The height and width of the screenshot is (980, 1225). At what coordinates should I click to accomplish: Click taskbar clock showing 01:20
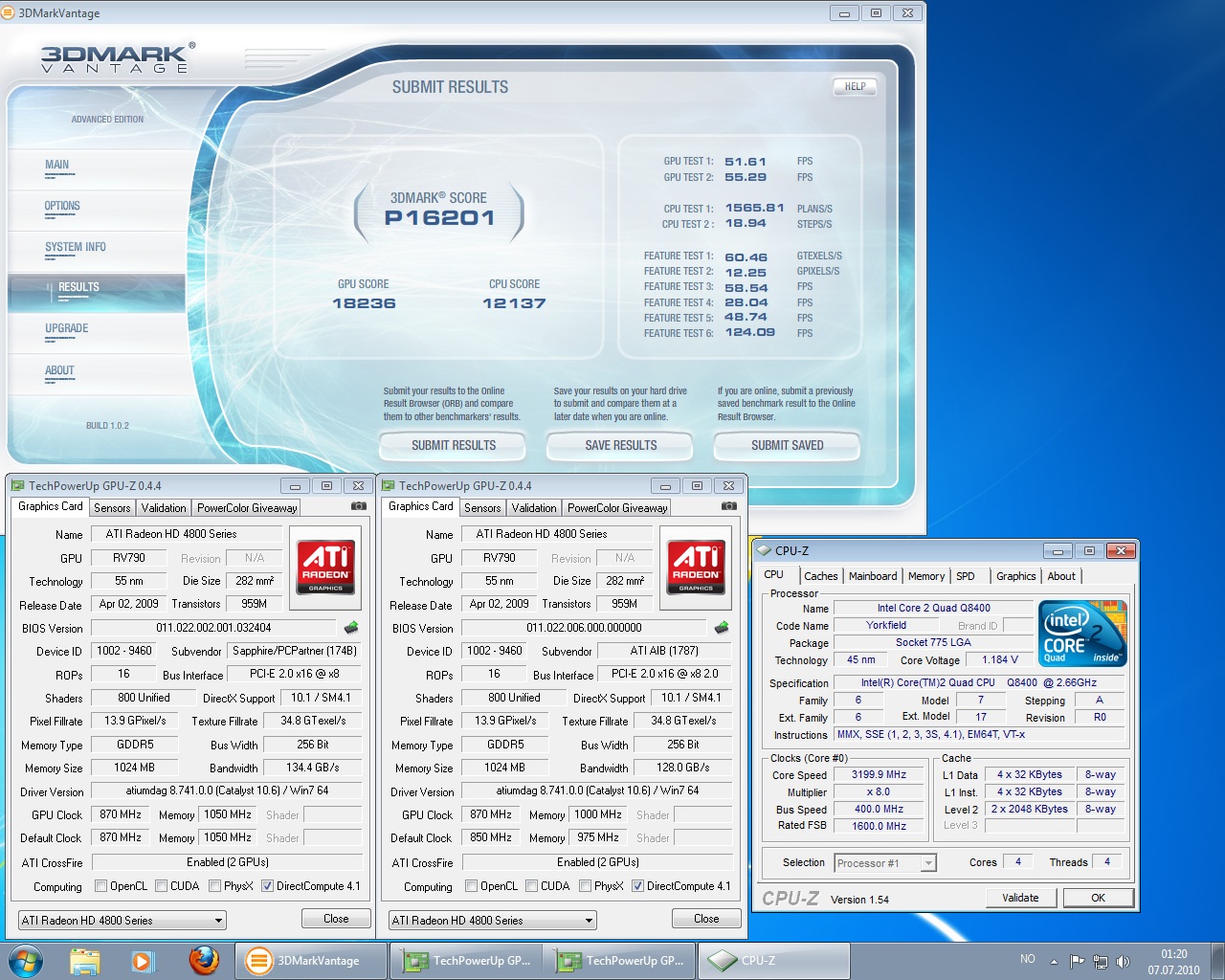tap(1174, 961)
